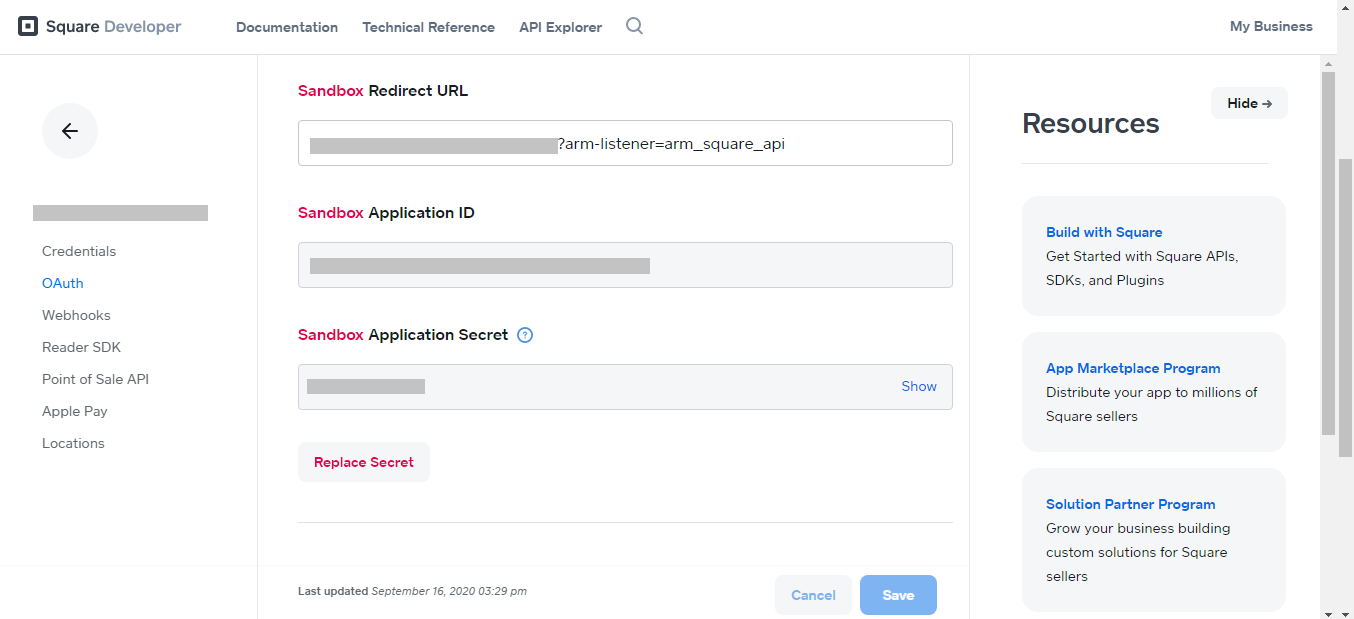
Task: Select Locations in the sidebar
Action: click(73, 443)
